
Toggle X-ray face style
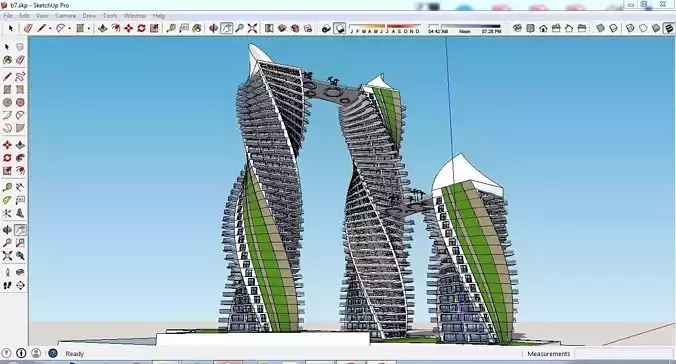pyautogui.click(x=600, y=28)
